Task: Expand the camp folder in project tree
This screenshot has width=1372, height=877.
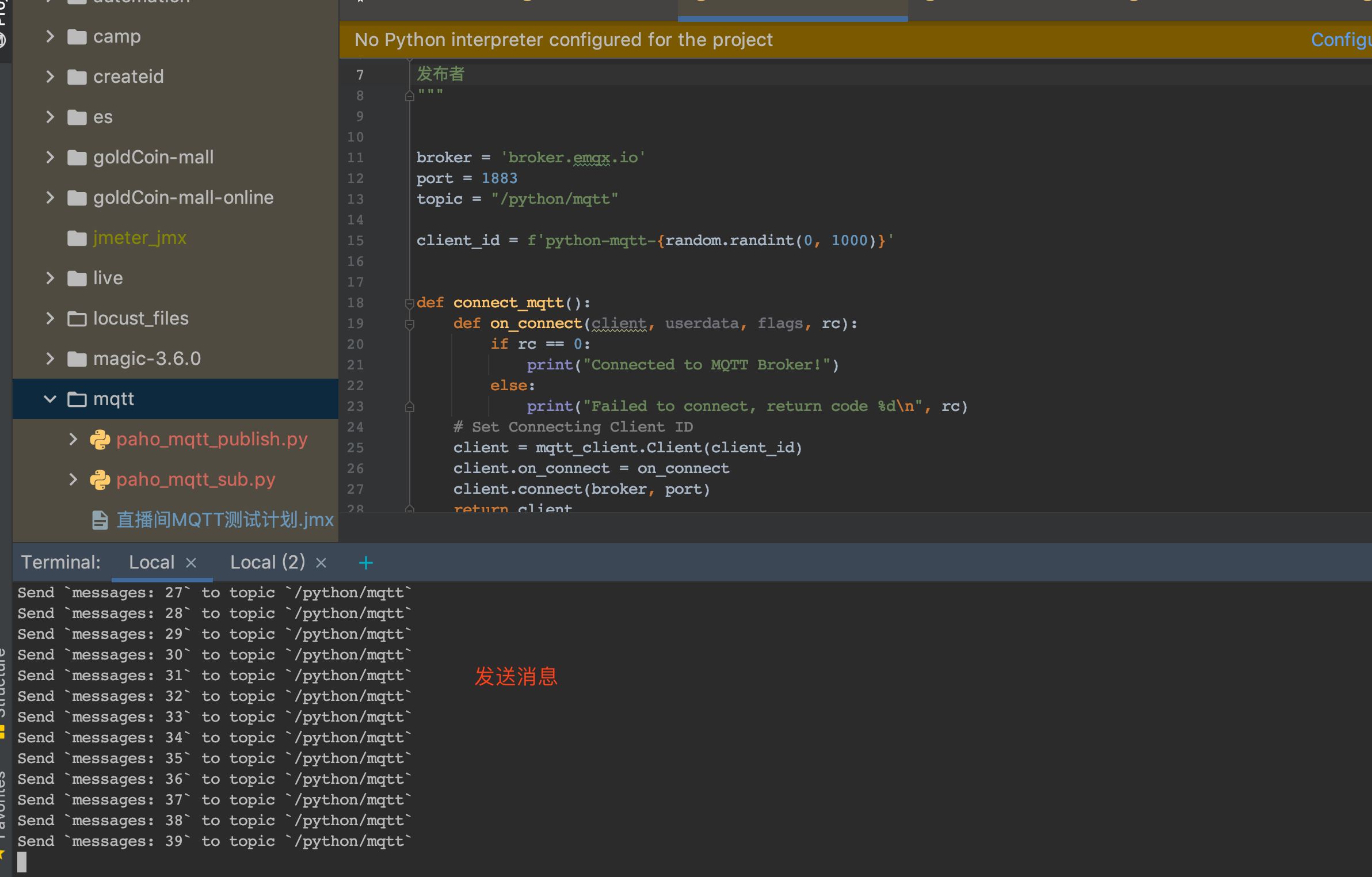Action: tap(51, 36)
